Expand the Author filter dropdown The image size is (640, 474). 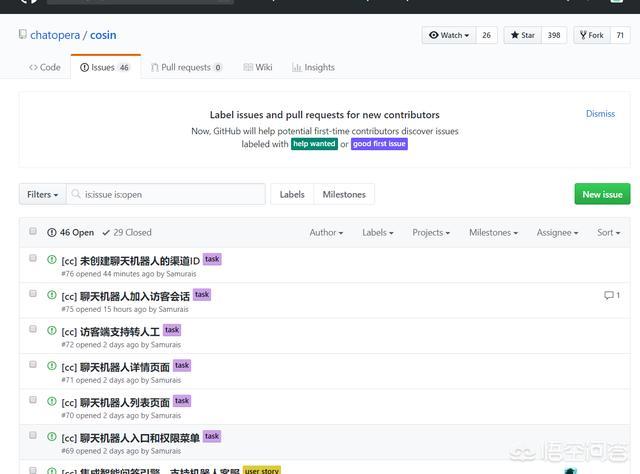point(326,233)
